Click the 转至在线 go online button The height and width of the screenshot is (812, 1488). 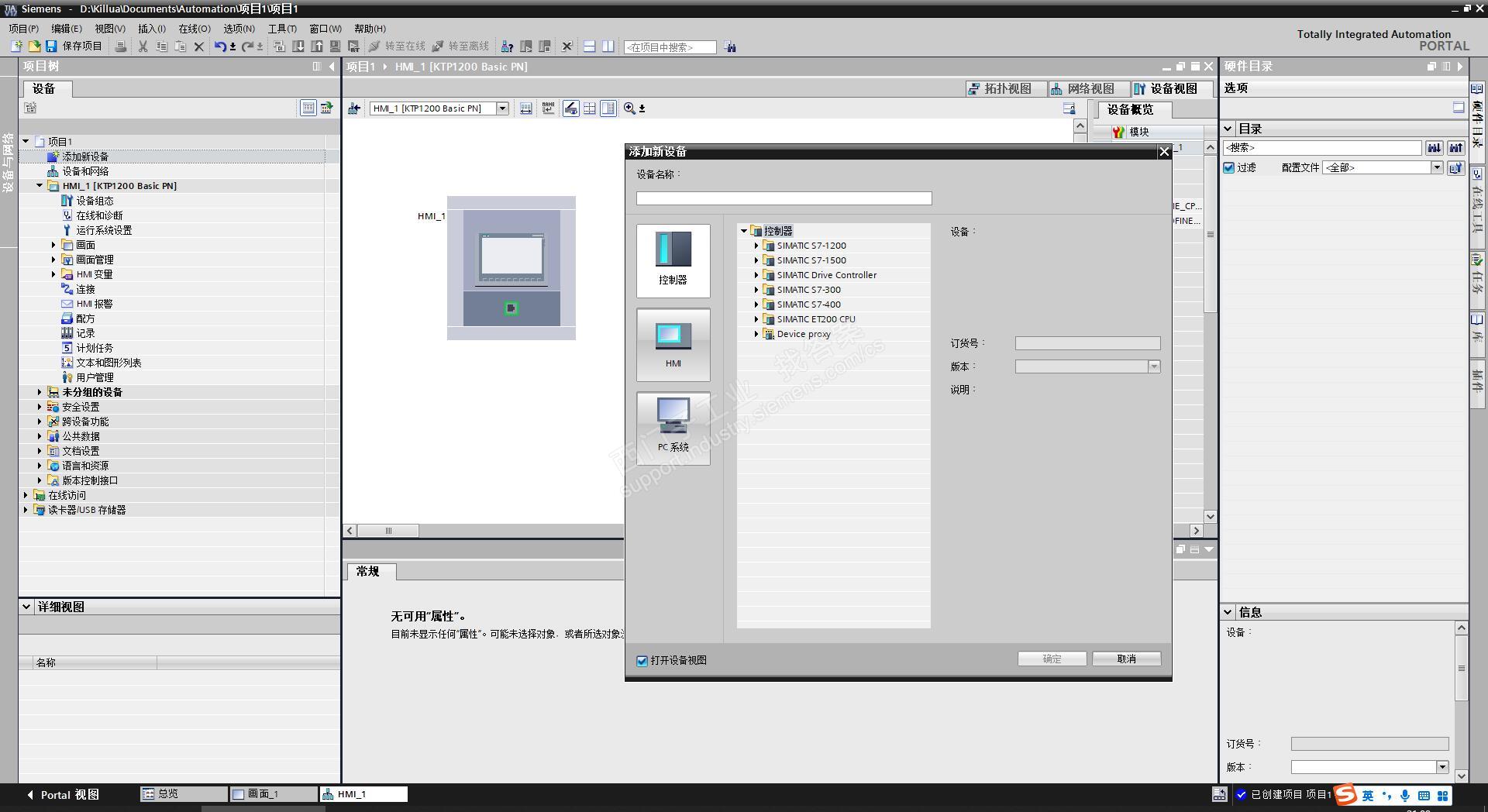point(397,46)
